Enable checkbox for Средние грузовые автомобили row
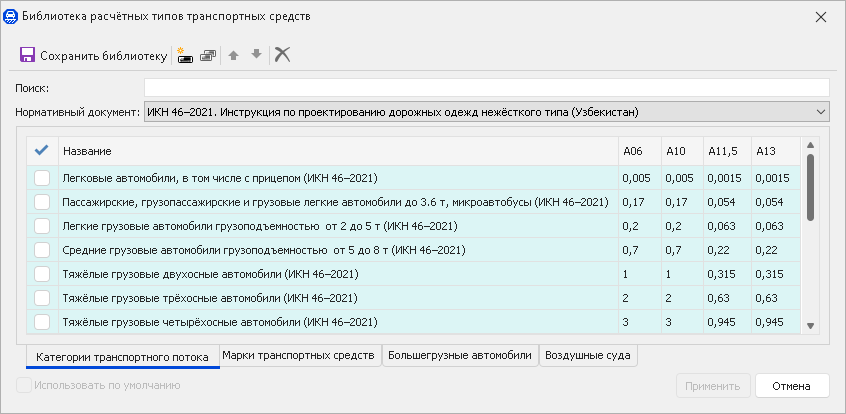Viewport: 846px width, 414px height. point(42,250)
